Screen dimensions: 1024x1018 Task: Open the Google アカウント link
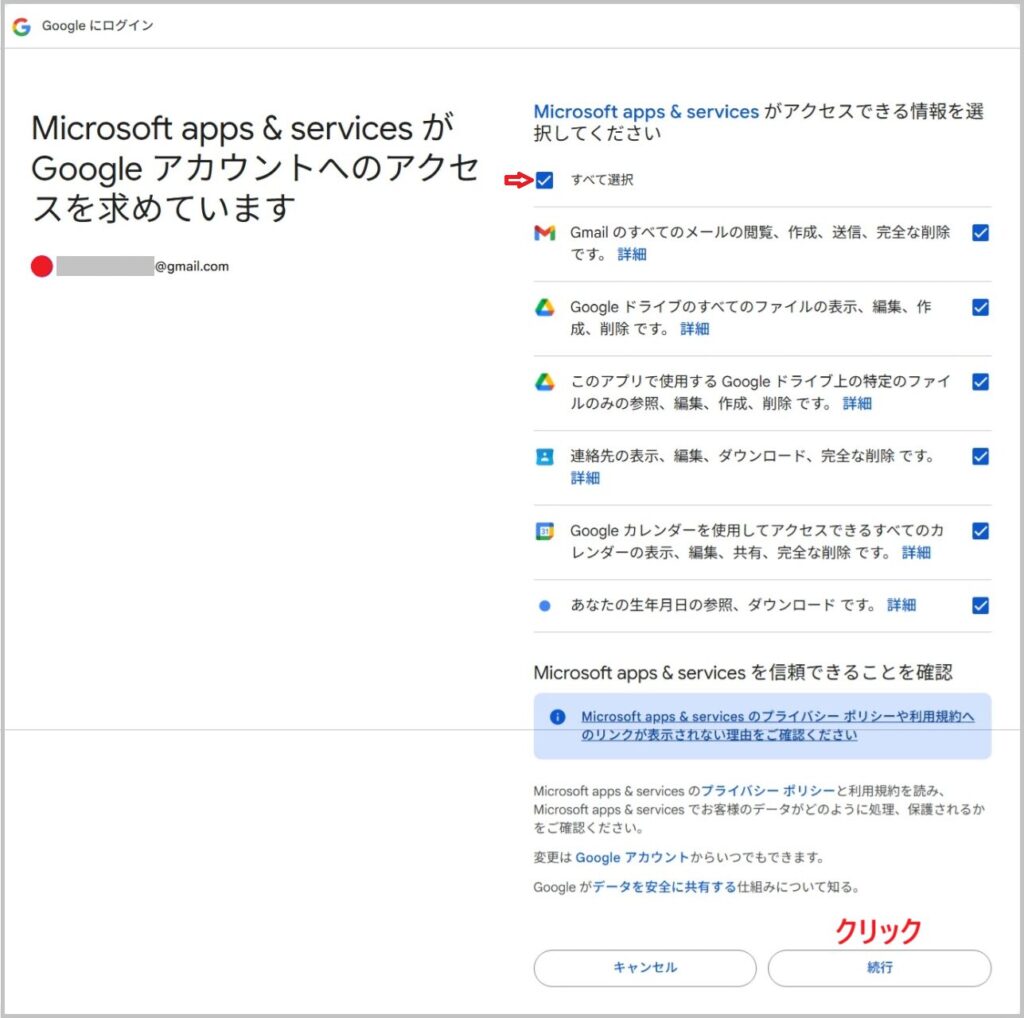click(x=632, y=858)
